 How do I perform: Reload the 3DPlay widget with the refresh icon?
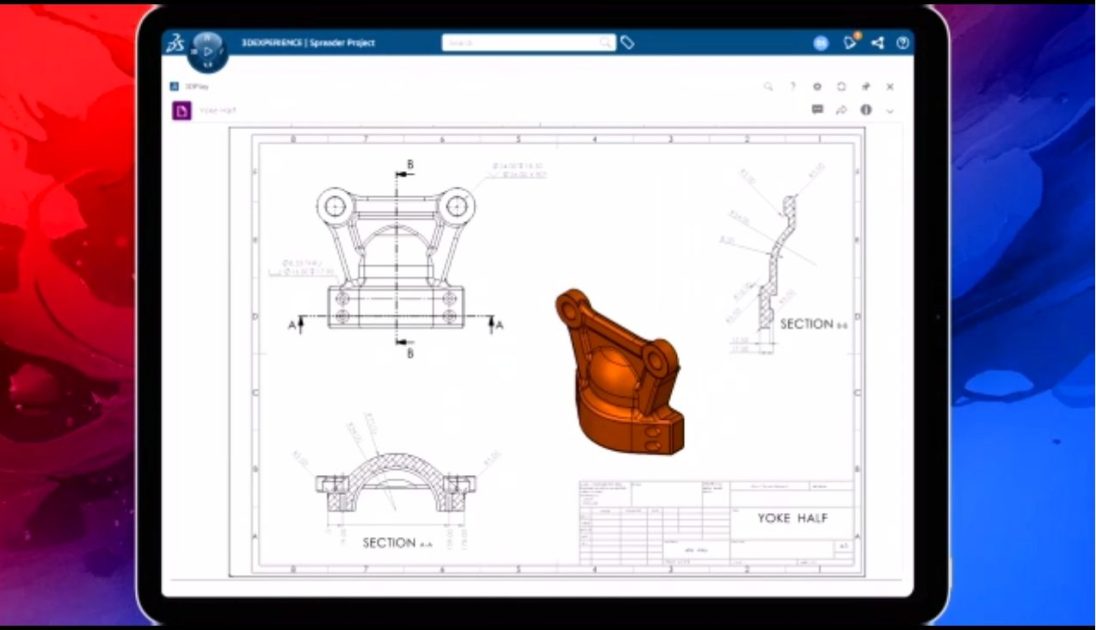840,87
